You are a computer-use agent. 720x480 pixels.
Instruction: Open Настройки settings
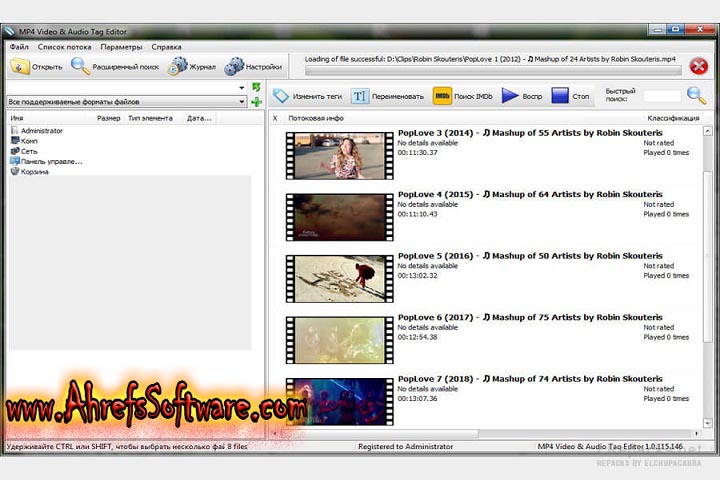[x=252, y=67]
